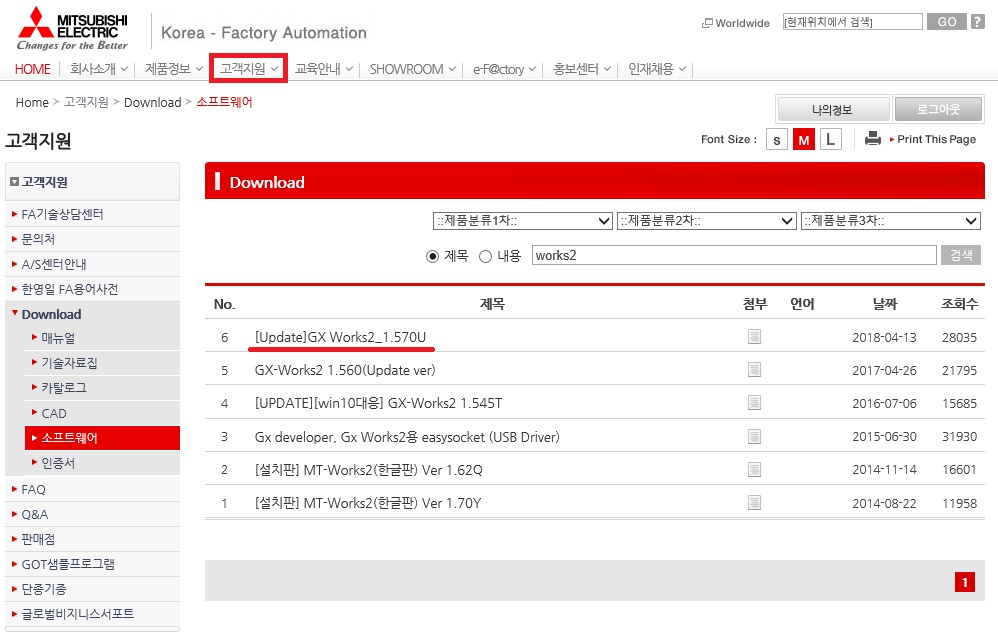Expand the 교육안내 menu

(x=324, y=69)
